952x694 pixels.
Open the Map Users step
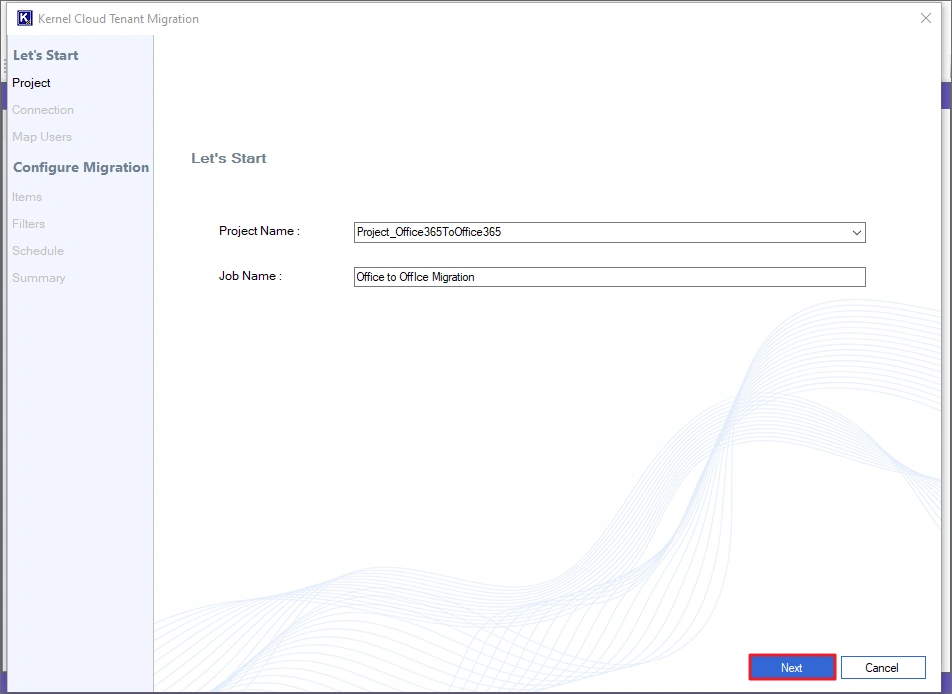click(x=42, y=137)
